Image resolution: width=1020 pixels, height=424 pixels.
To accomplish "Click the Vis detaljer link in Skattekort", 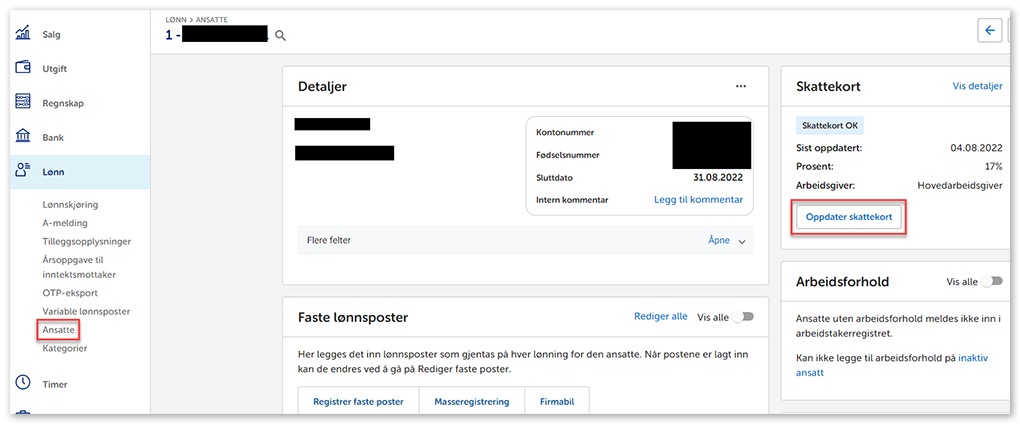I will point(977,87).
